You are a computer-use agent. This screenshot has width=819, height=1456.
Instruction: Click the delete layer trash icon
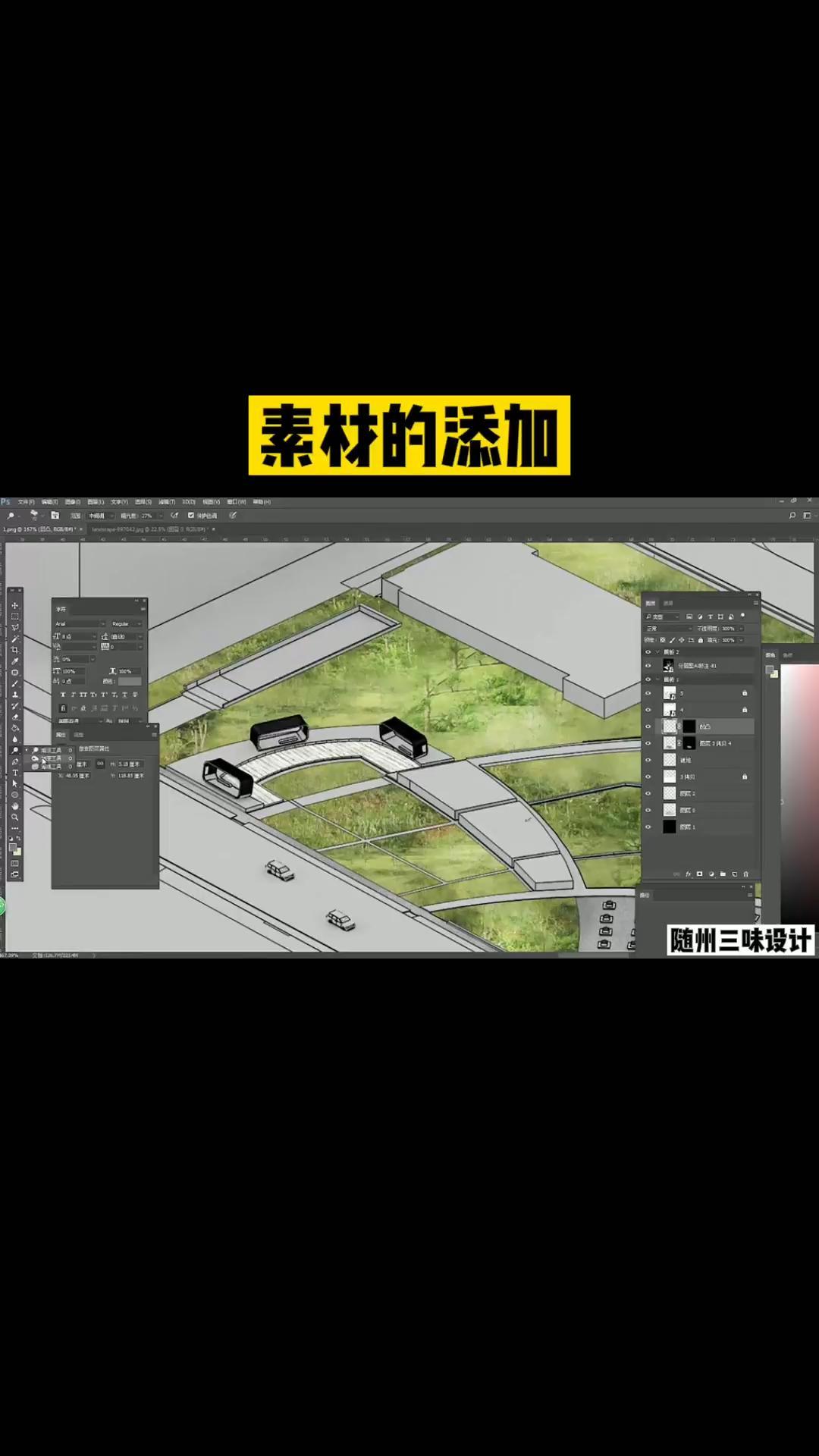[745, 874]
